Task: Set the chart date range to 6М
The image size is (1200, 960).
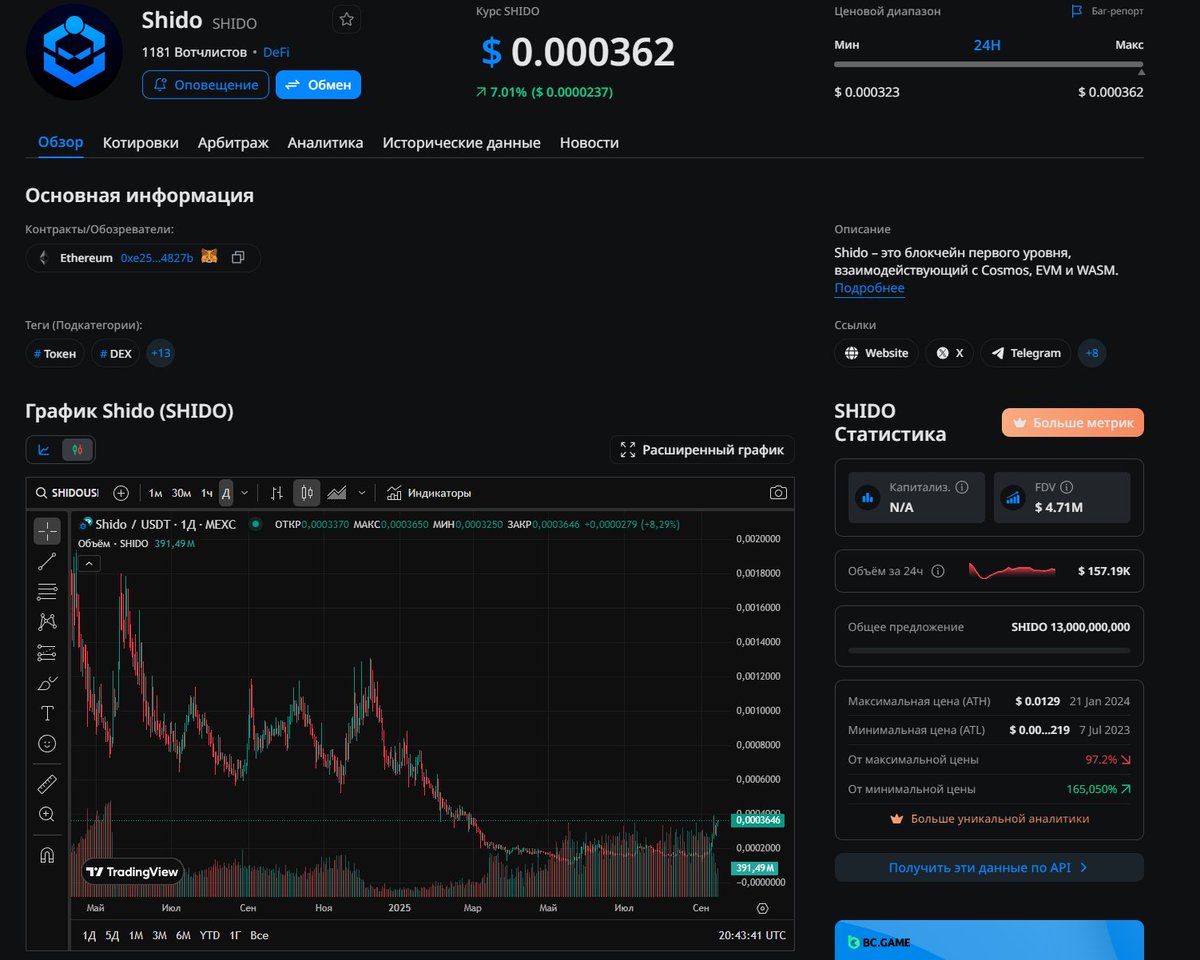Action: (x=183, y=935)
